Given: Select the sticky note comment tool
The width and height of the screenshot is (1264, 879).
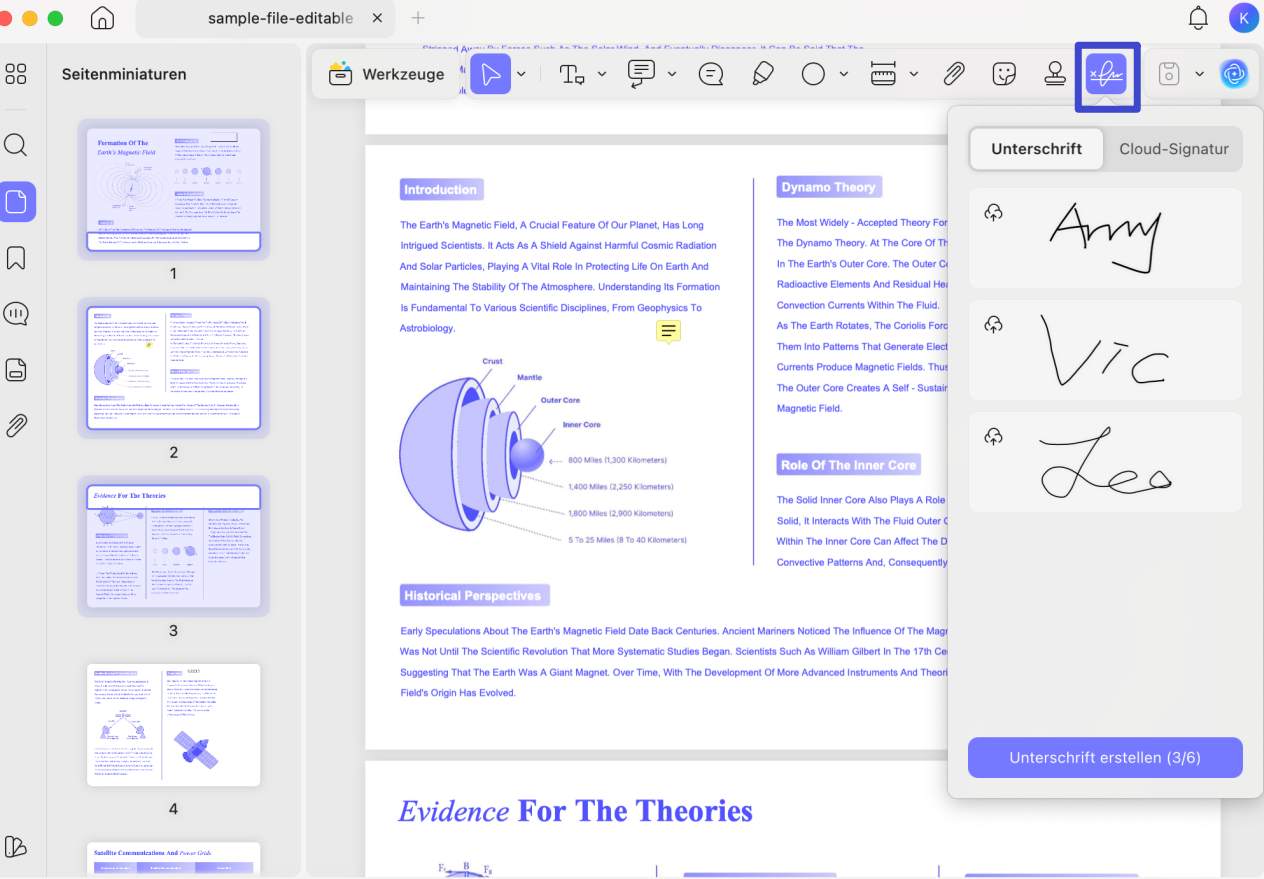Looking at the screenshot, I should [x=711, y=74].
